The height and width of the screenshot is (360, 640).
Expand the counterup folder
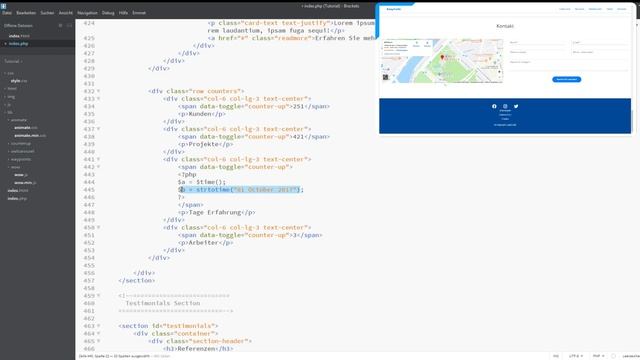21,144
